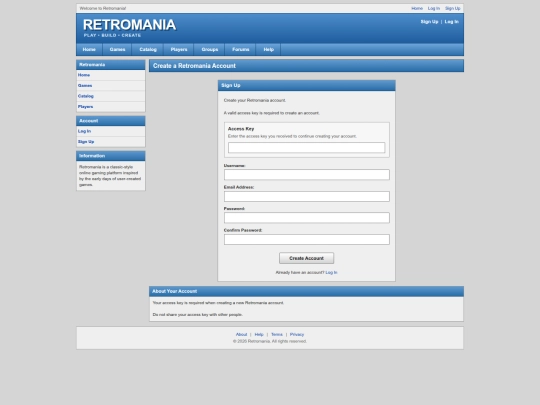Click the 'Access Key' label

pos(241,129)
